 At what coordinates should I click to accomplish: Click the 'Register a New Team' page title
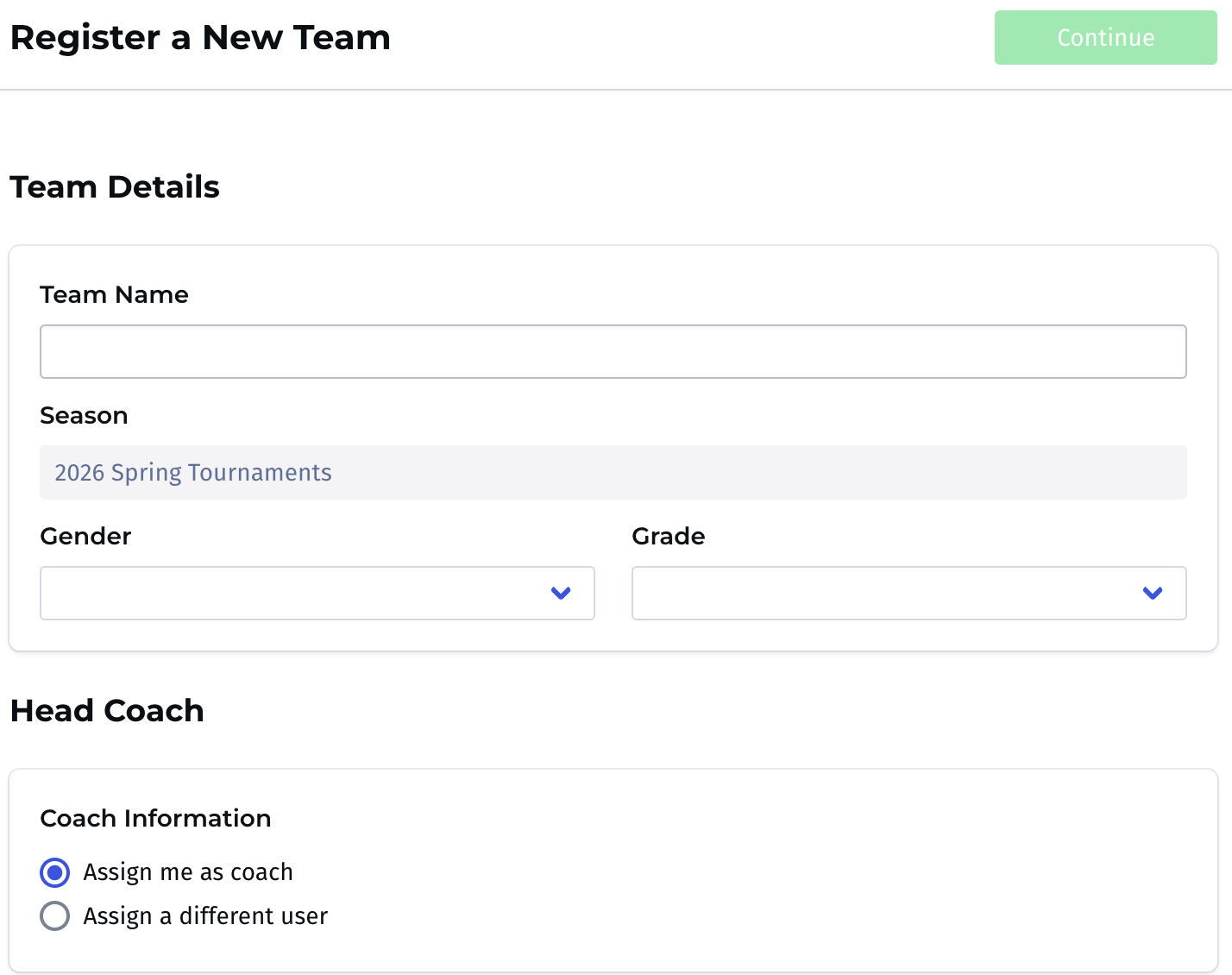200,38
